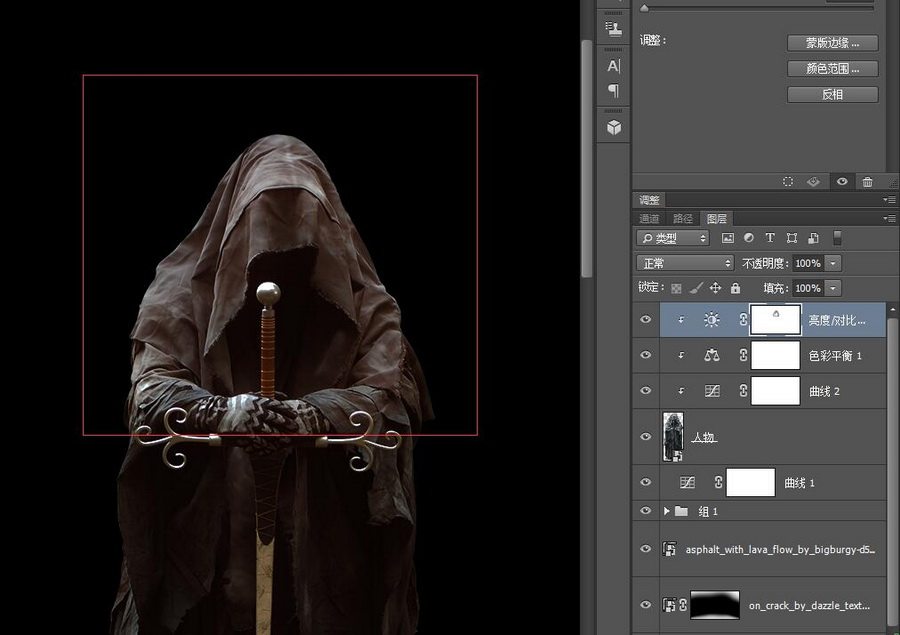Image resolution: width=900 pixels, height=635 pixels.
Task: Filter layers by type (T) icon
Action: (x=770, y=238)
